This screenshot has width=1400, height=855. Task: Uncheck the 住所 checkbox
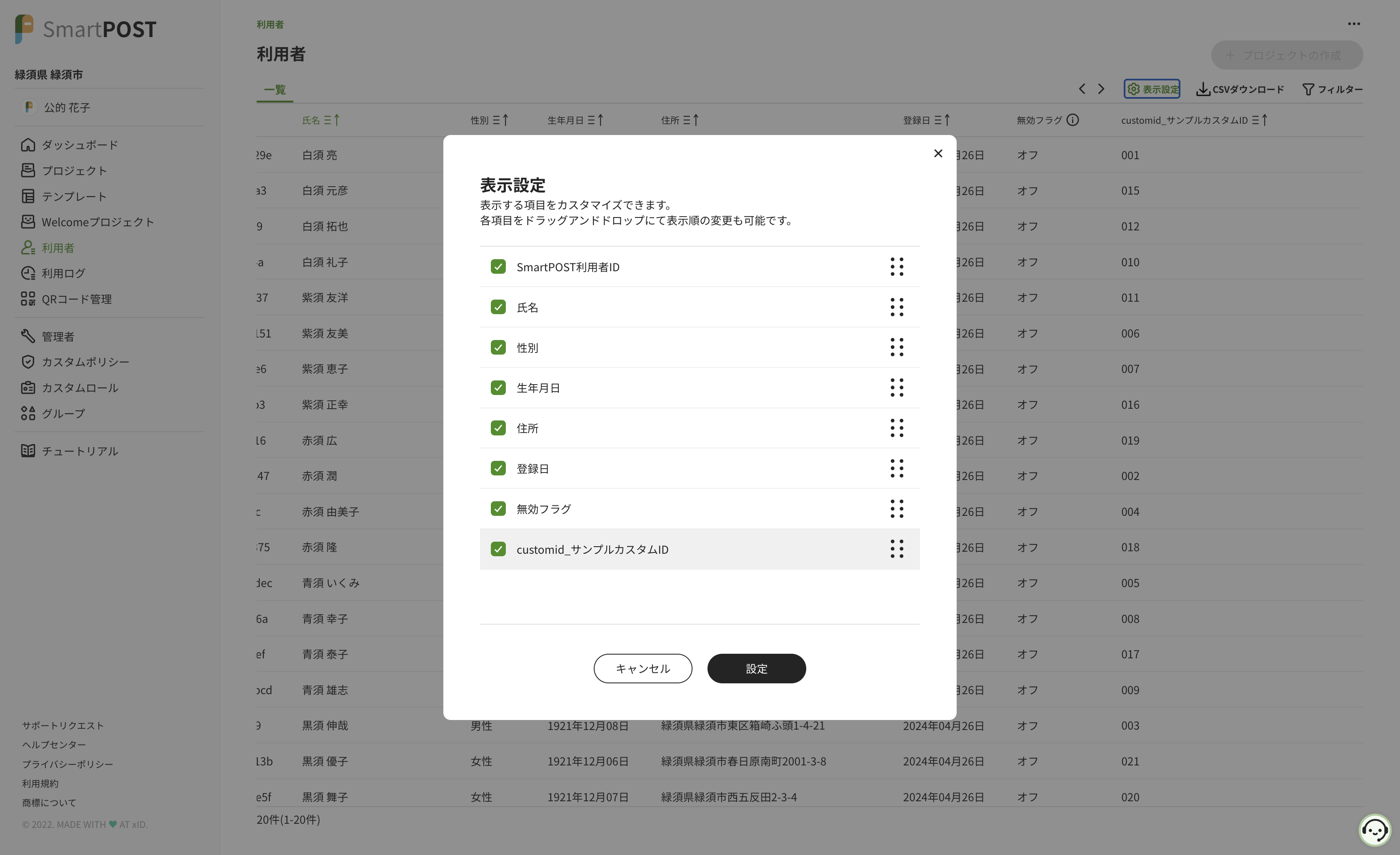(498, 428)
